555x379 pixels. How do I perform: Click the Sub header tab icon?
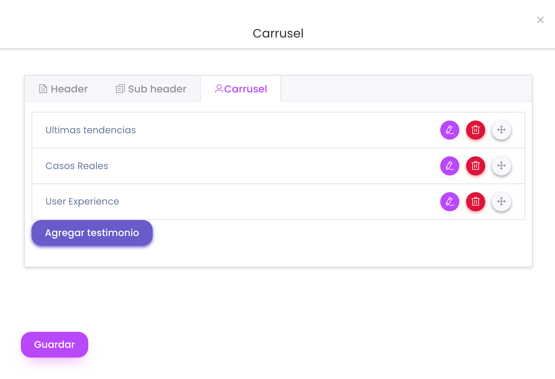coord(120,88)
